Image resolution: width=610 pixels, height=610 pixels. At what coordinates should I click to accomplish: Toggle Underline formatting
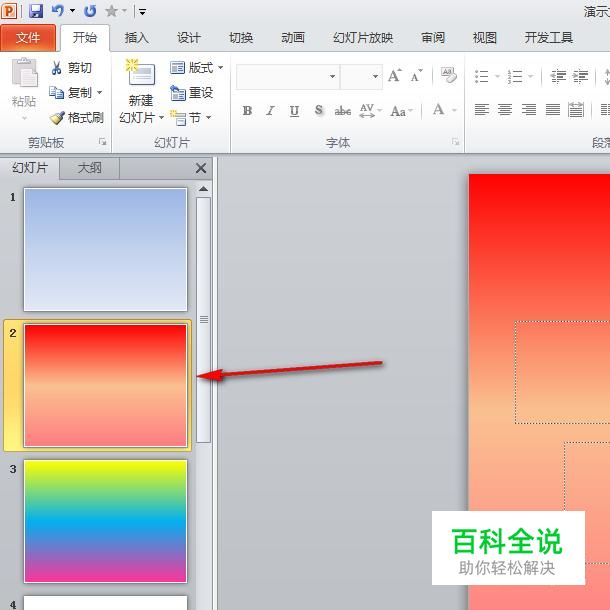pos(294,111)
